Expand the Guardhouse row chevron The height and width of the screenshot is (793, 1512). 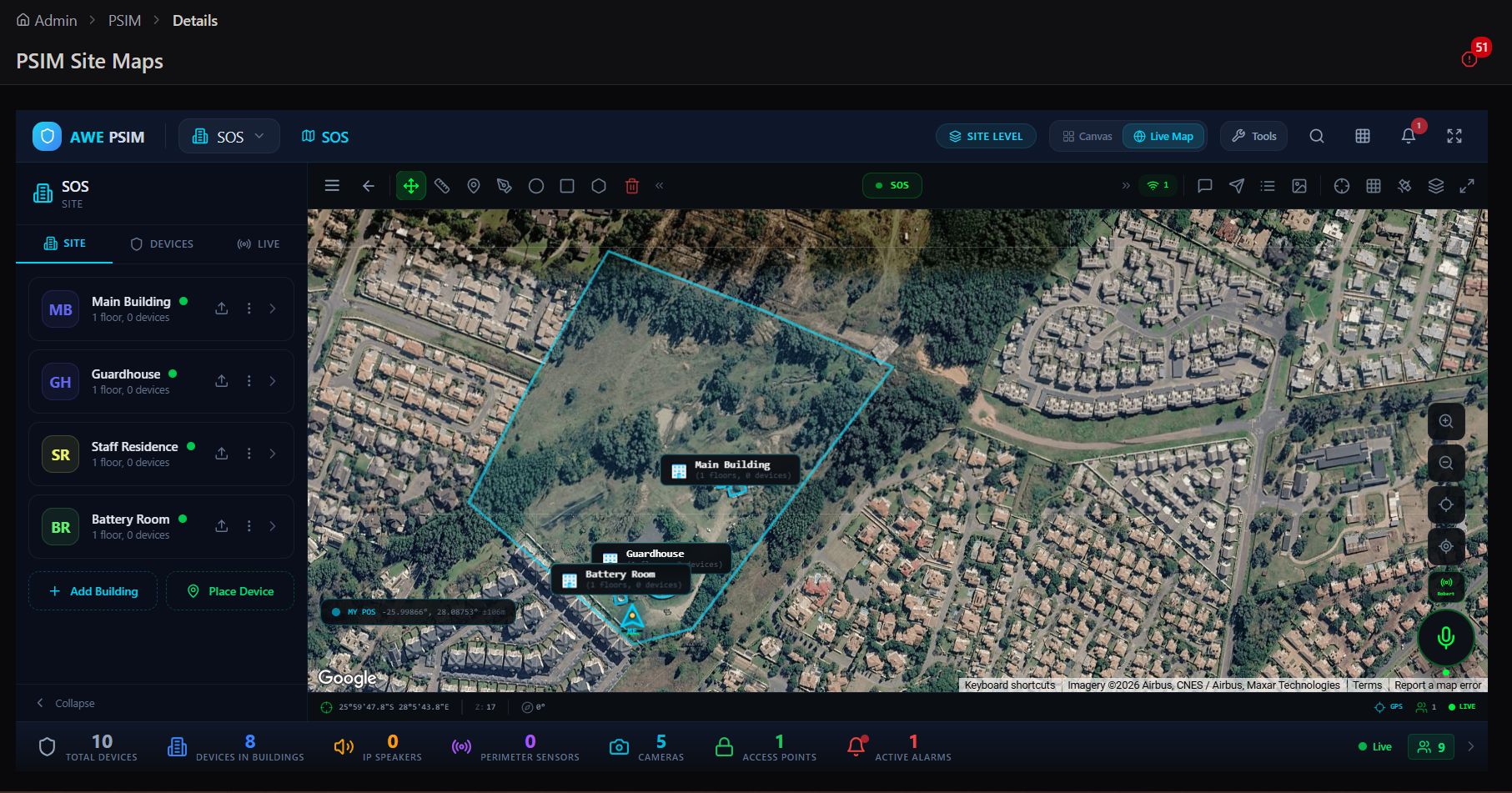pos(273,381)
